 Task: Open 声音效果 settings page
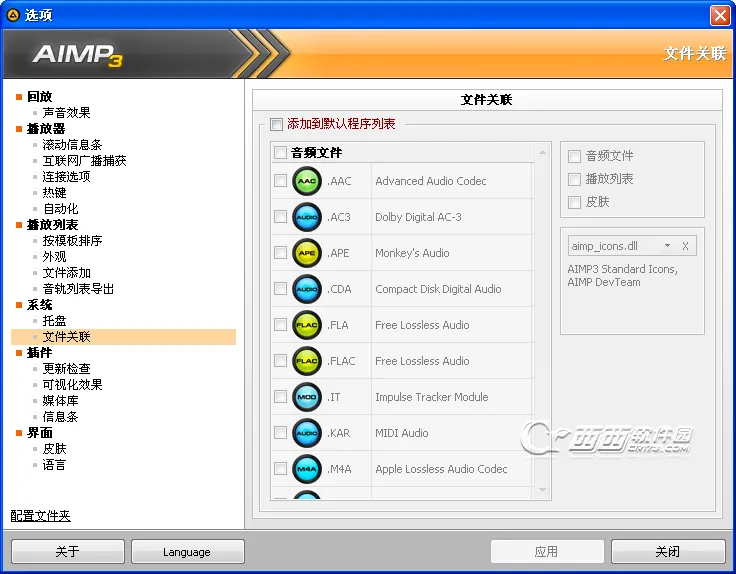coord(66,113)
